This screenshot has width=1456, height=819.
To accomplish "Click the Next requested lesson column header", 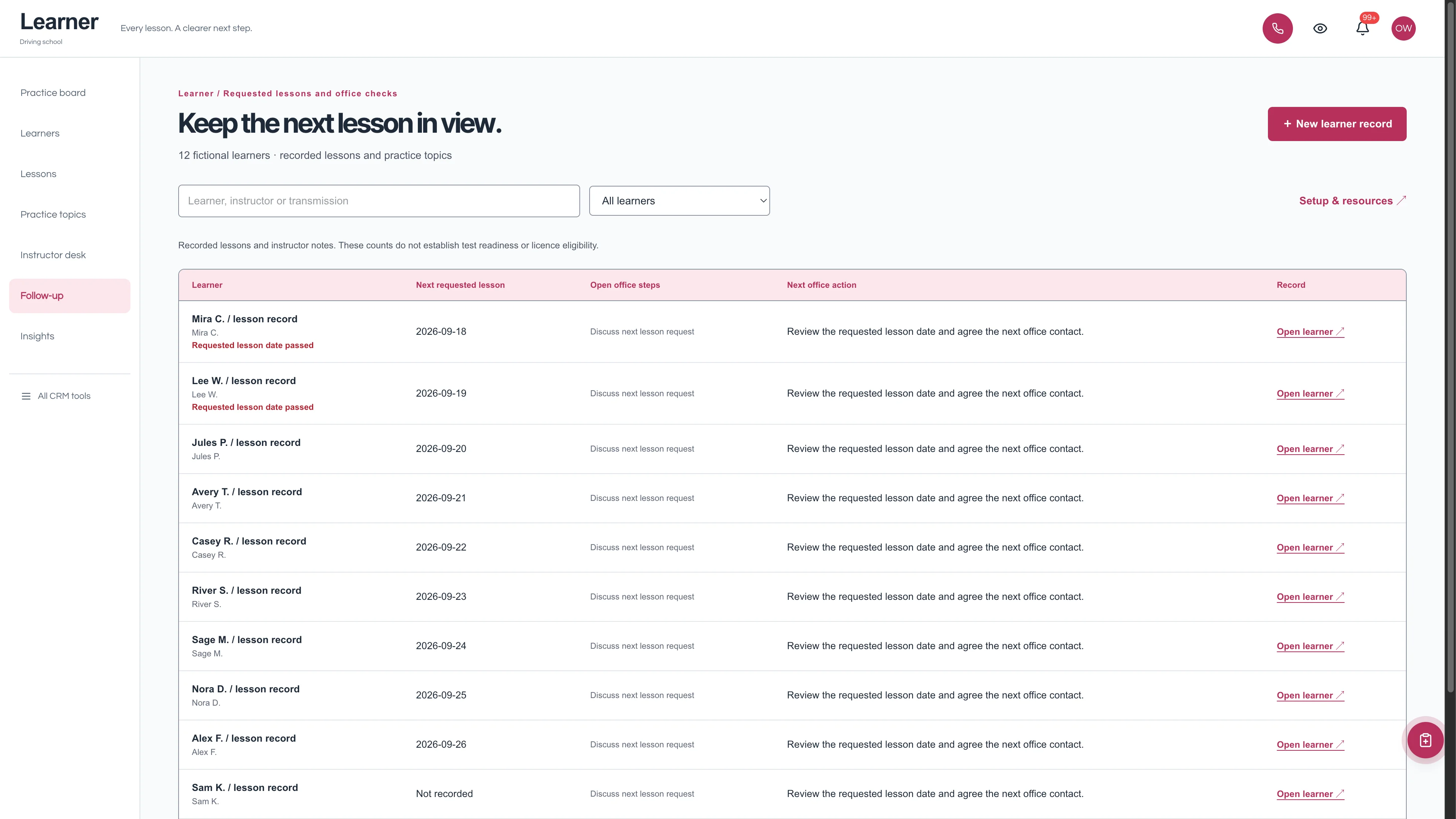I will coord(460,285).
